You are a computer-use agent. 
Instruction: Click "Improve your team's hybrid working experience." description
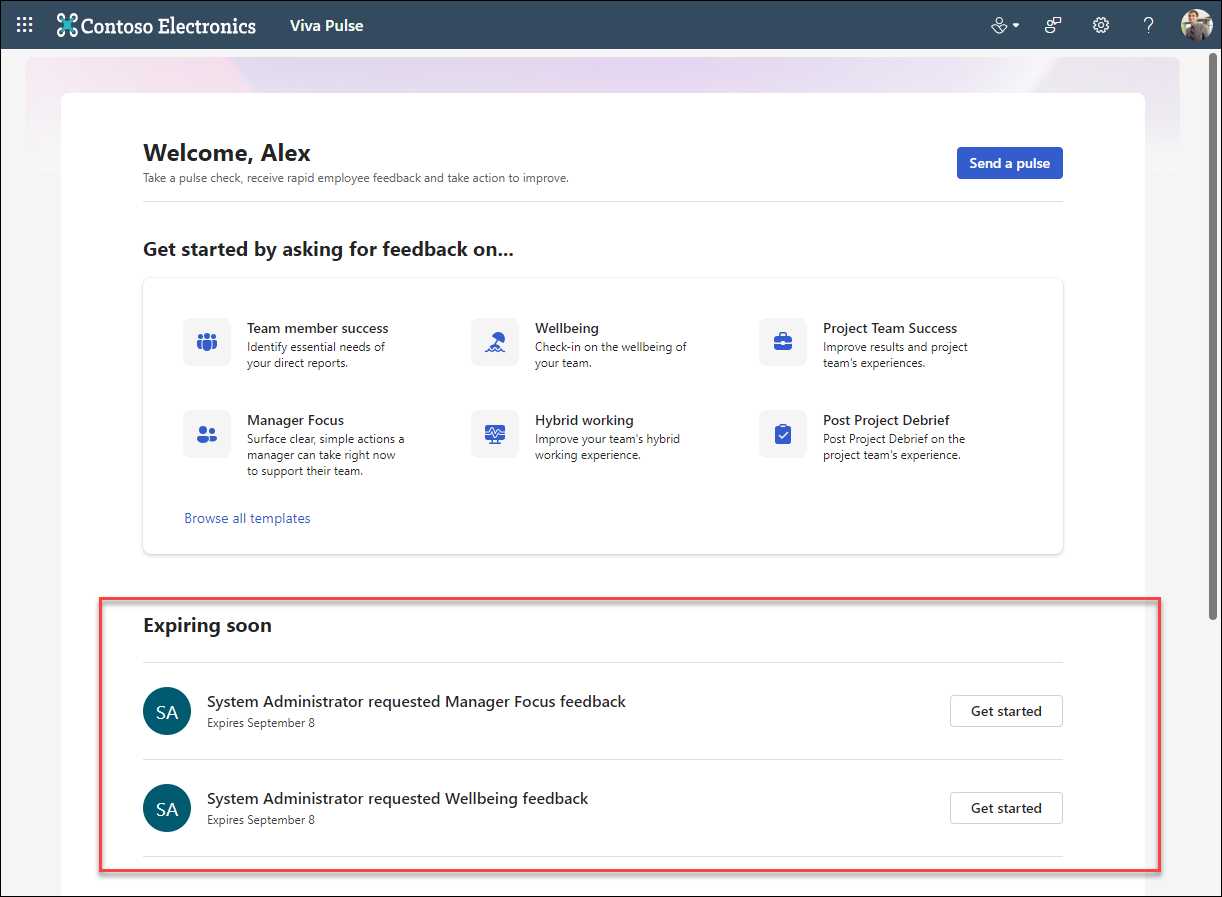[608, 447]
